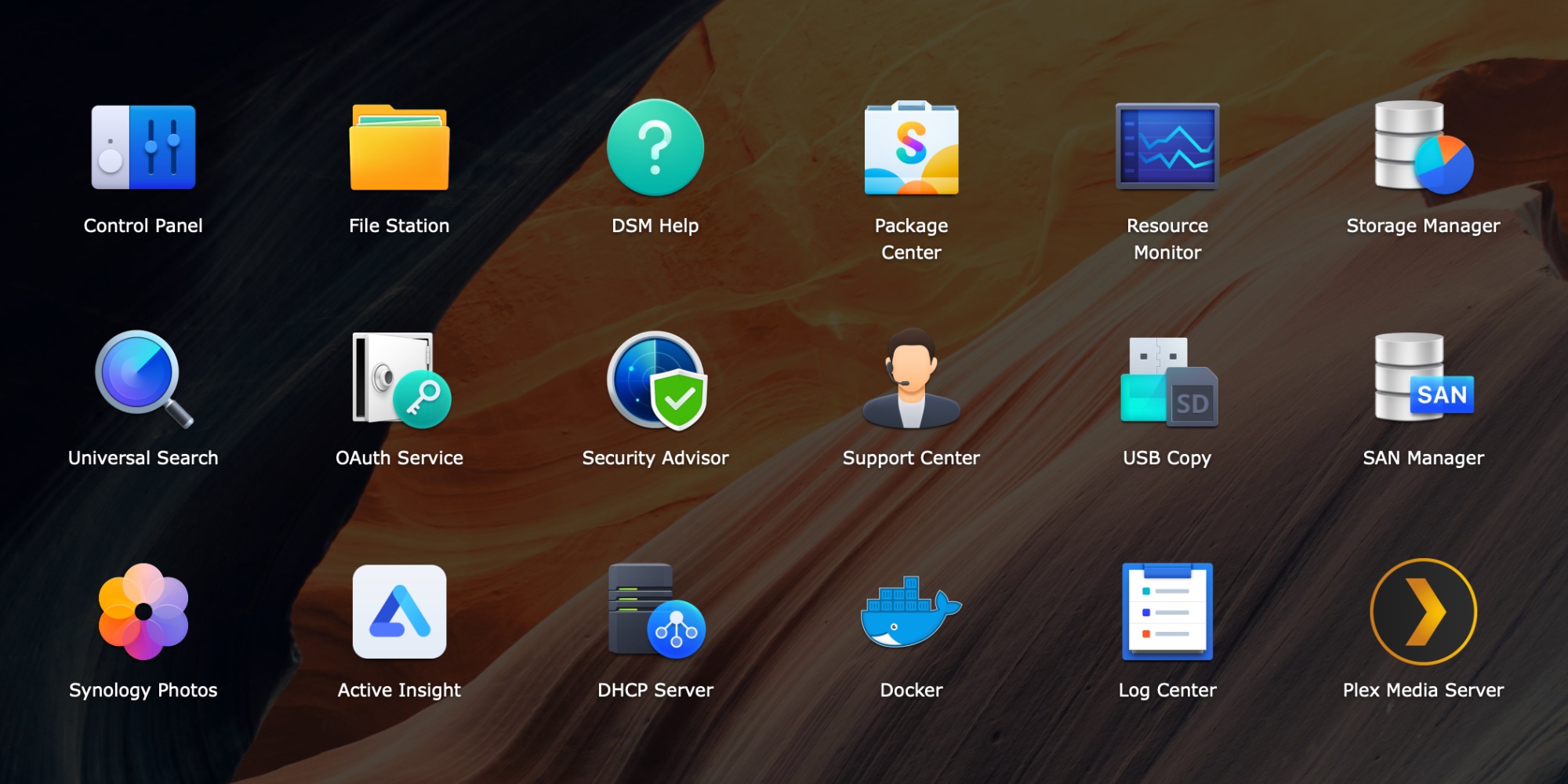Screen dimensions: 1568x784
Task: Launch File Station folder icon
Action: point(399,147)
